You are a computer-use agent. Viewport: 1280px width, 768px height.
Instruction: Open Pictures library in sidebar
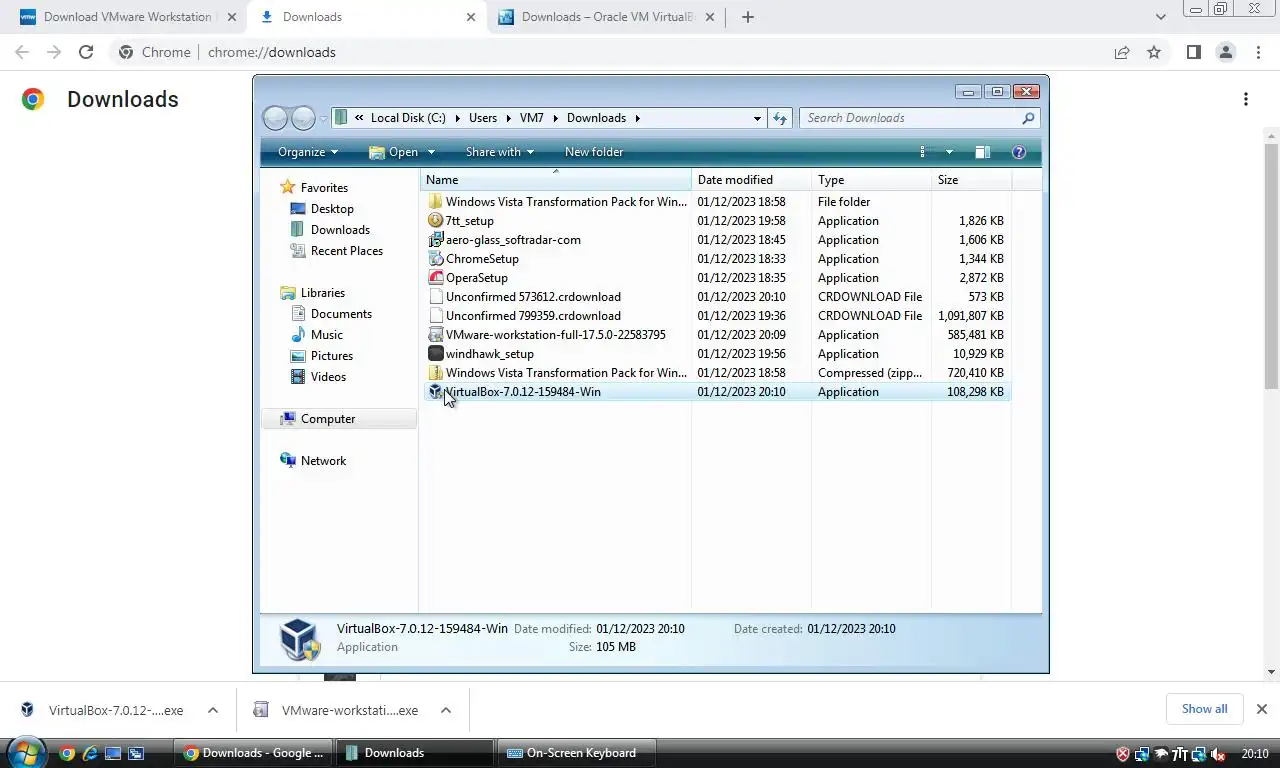pos(331,356)
